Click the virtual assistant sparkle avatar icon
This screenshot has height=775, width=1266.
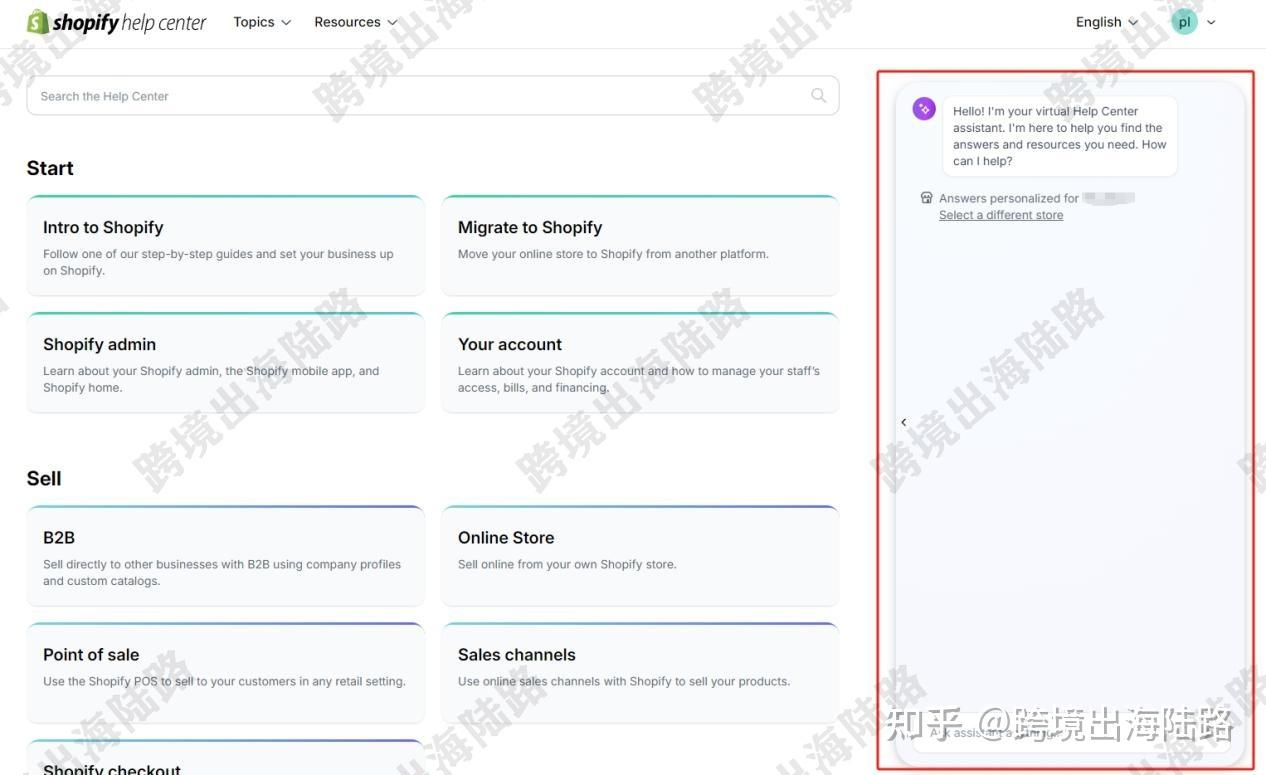coord(922,108)
